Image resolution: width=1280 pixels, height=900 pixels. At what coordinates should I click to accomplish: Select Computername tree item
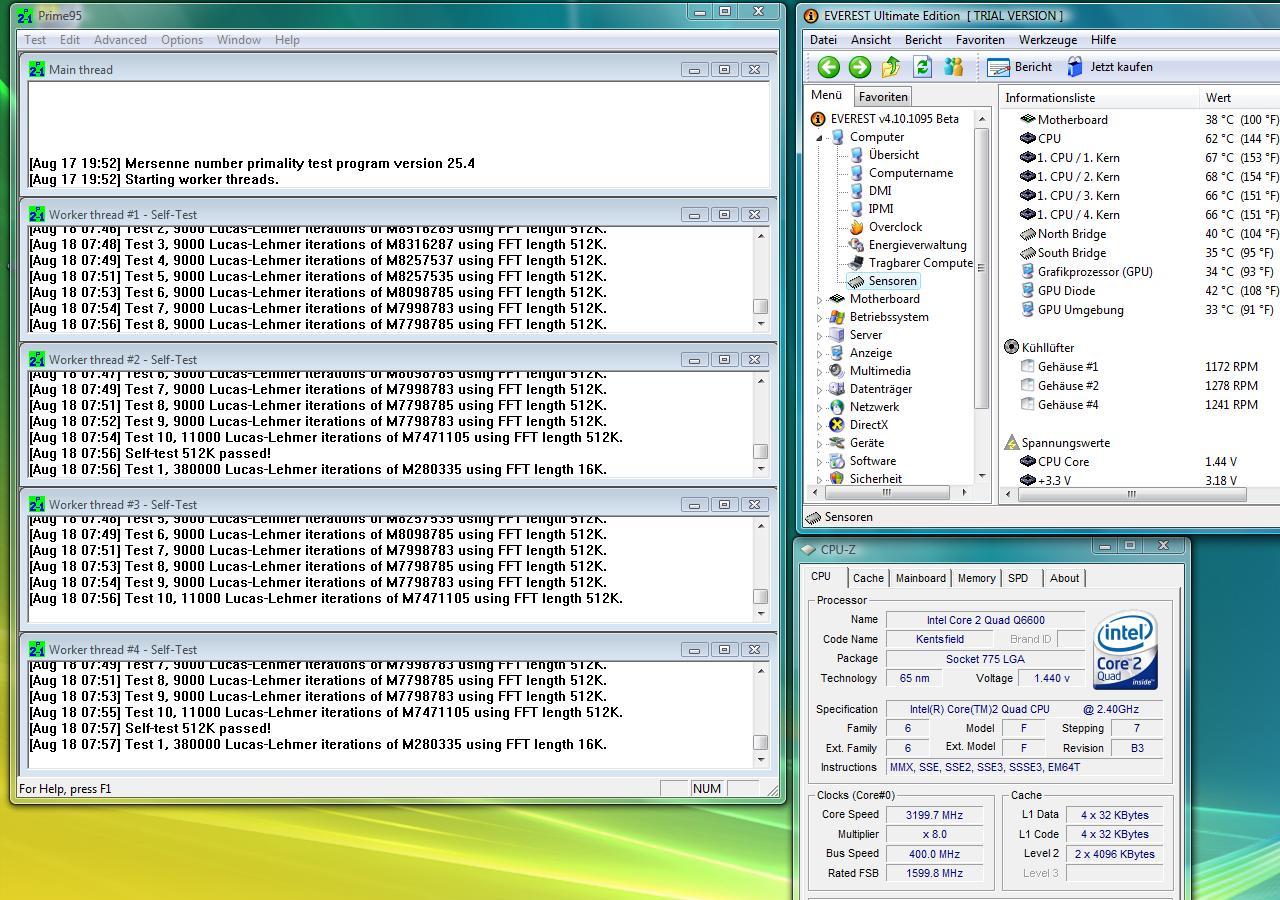[x=911, y=173]
